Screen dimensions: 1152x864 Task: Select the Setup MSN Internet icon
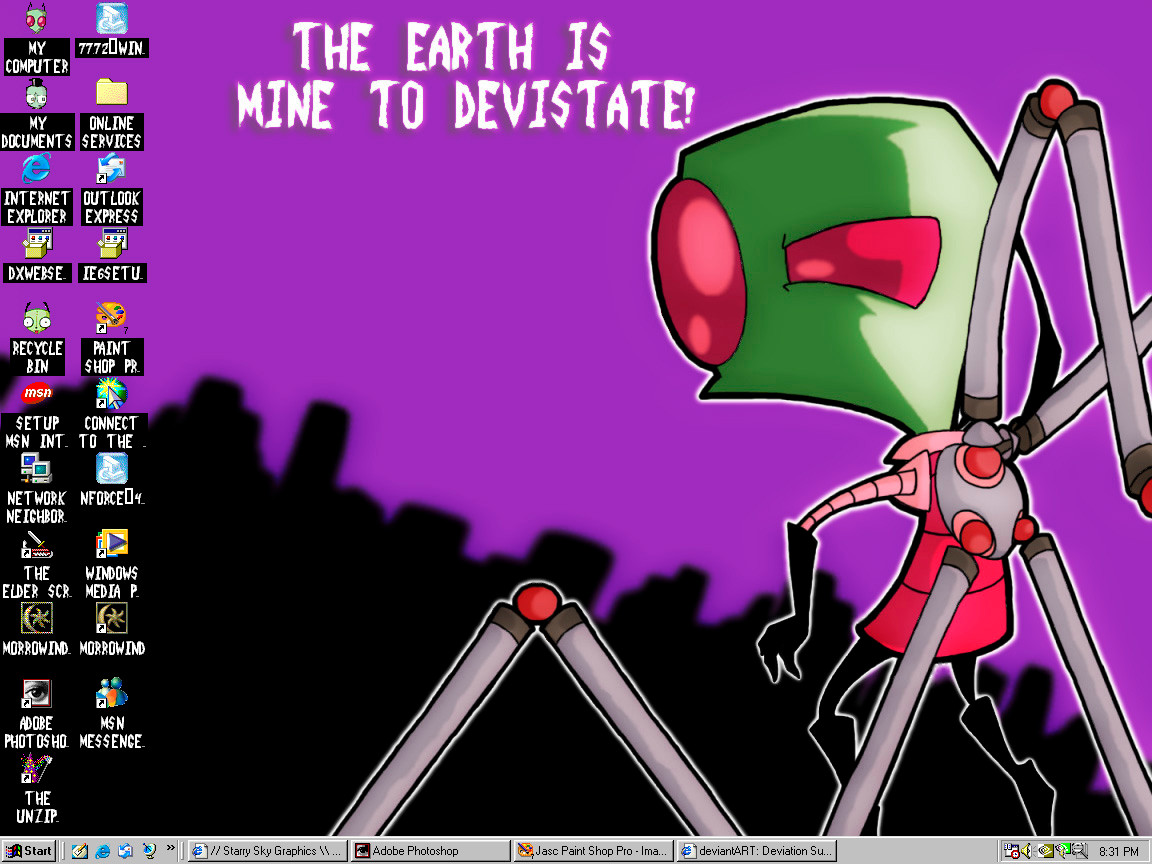coord(37,414)
